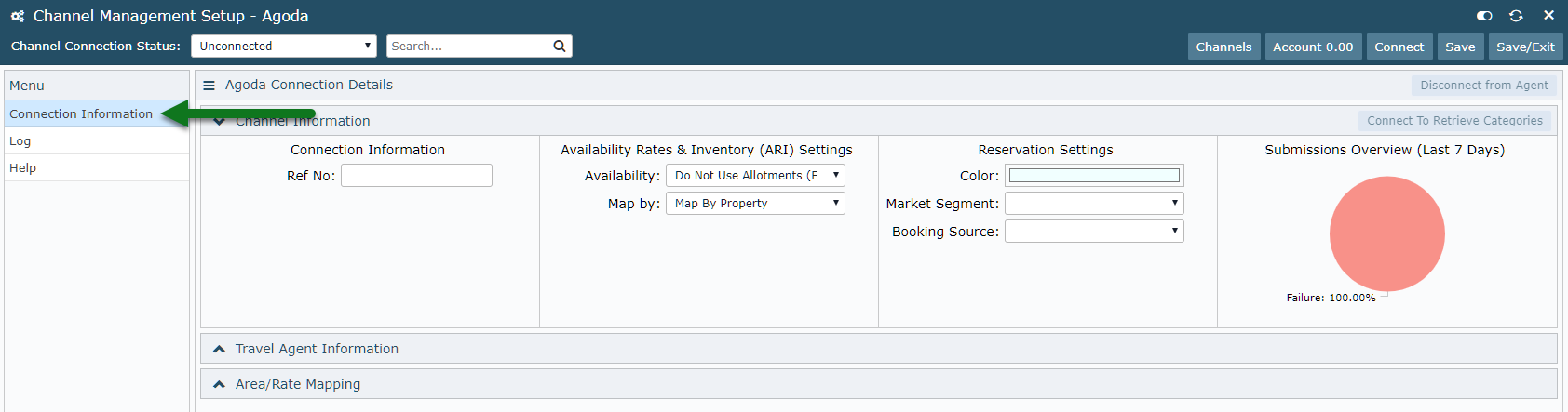Open the hamburger menu beside Agoda Connection Details

(210, 86)
